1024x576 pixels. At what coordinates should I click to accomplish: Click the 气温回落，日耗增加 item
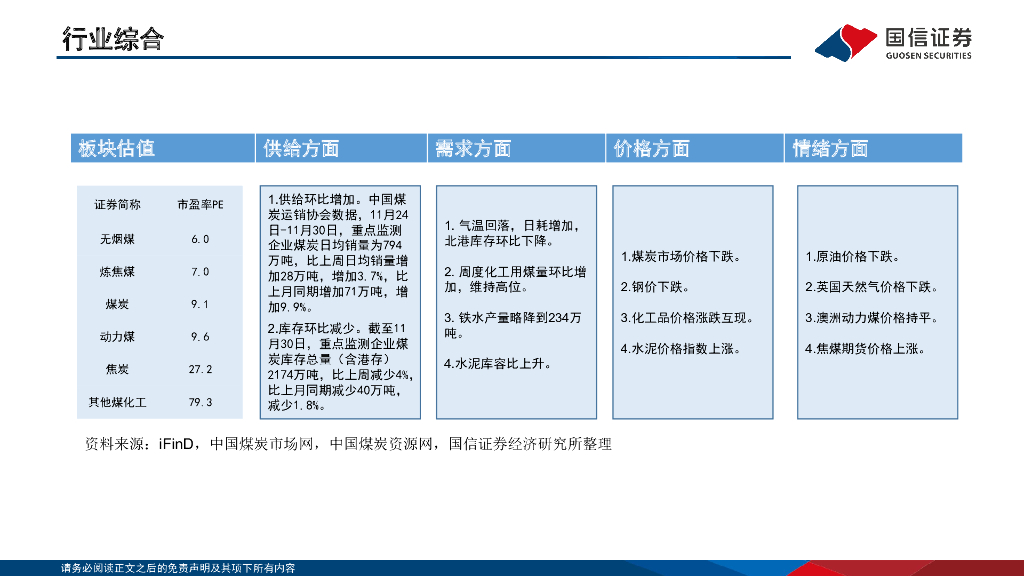[x=512, y=233]
